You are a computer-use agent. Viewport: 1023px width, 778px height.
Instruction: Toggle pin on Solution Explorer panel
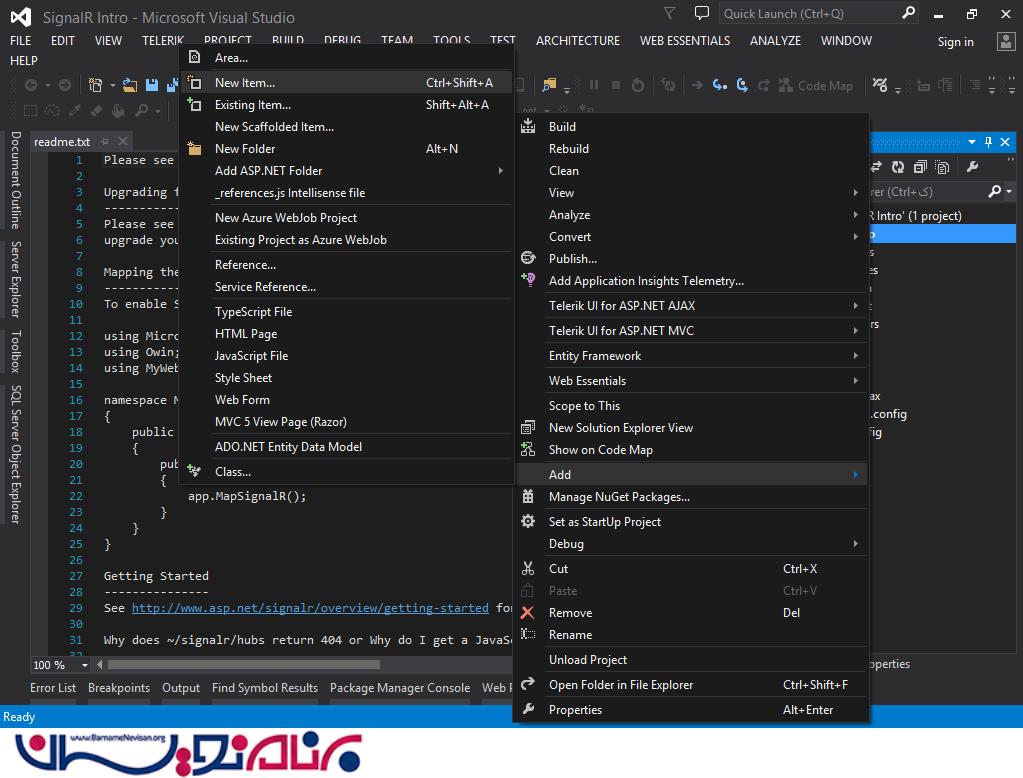(x=989, y=142)
